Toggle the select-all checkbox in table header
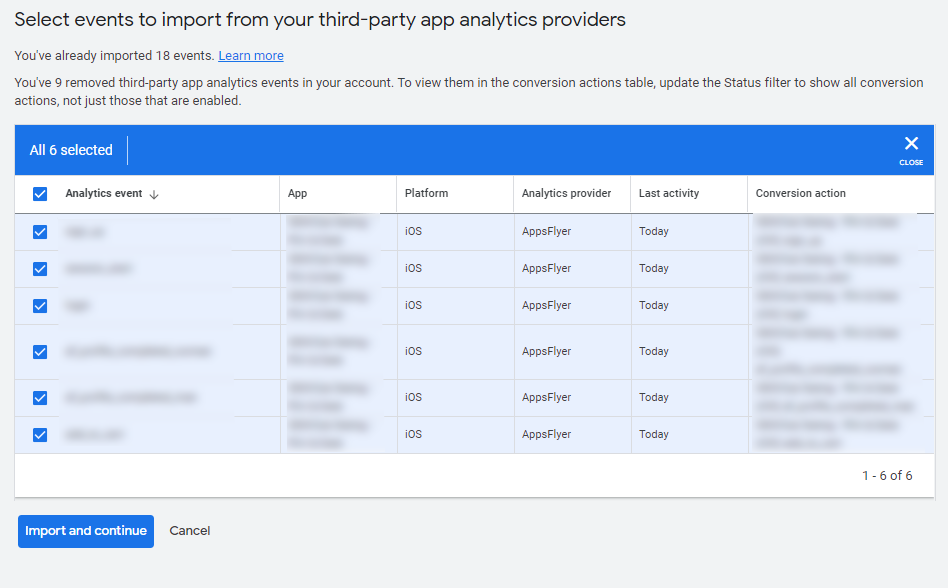This screenshot has width=948, height=588. [x=40, y=194]
